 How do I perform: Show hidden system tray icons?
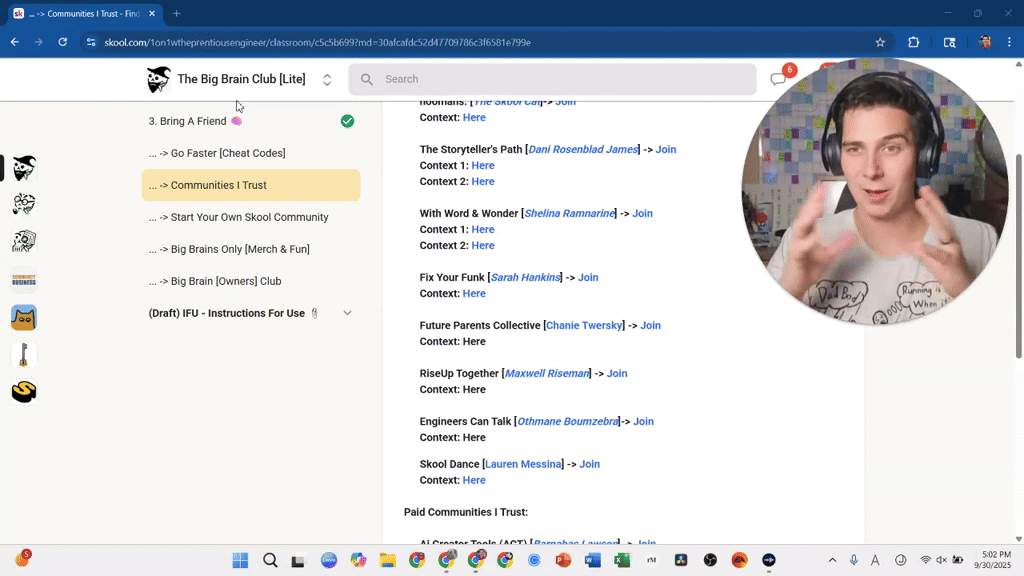coord(832,560)
